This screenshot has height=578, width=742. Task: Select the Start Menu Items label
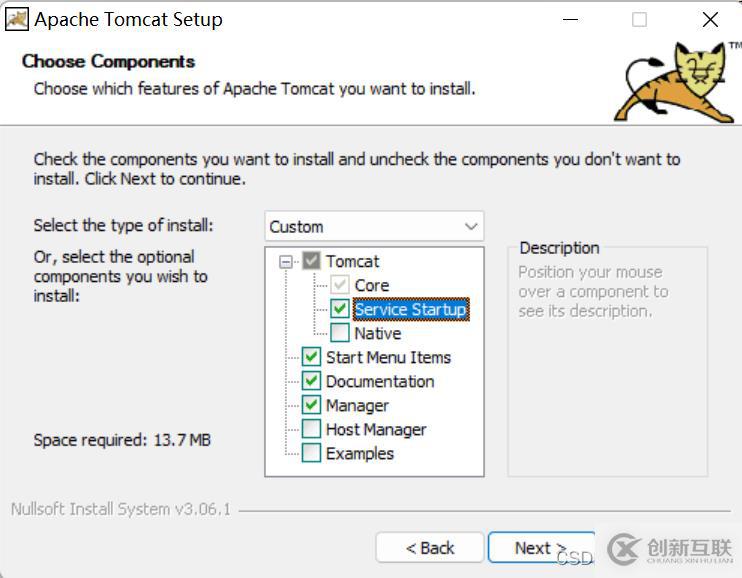pyautogui.click(x=389, y=357)
